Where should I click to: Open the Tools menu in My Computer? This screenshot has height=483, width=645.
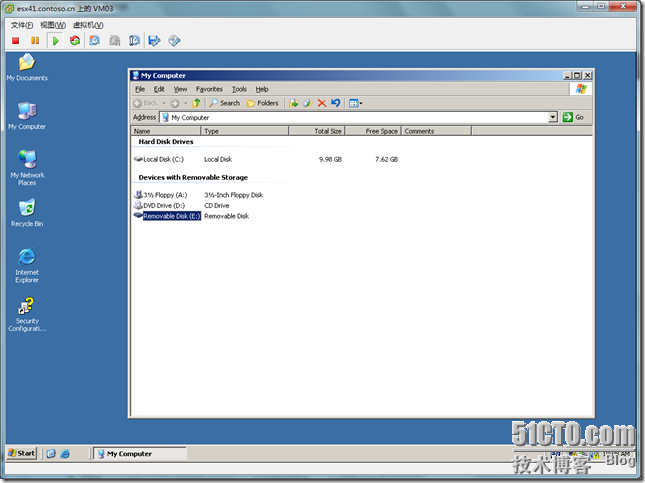coord(239,89)
